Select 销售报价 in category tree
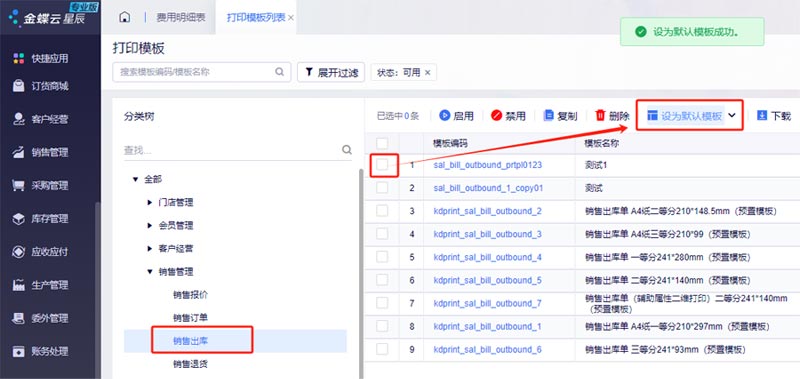Screen dimensions: 800x379 (x=190, y=295)
